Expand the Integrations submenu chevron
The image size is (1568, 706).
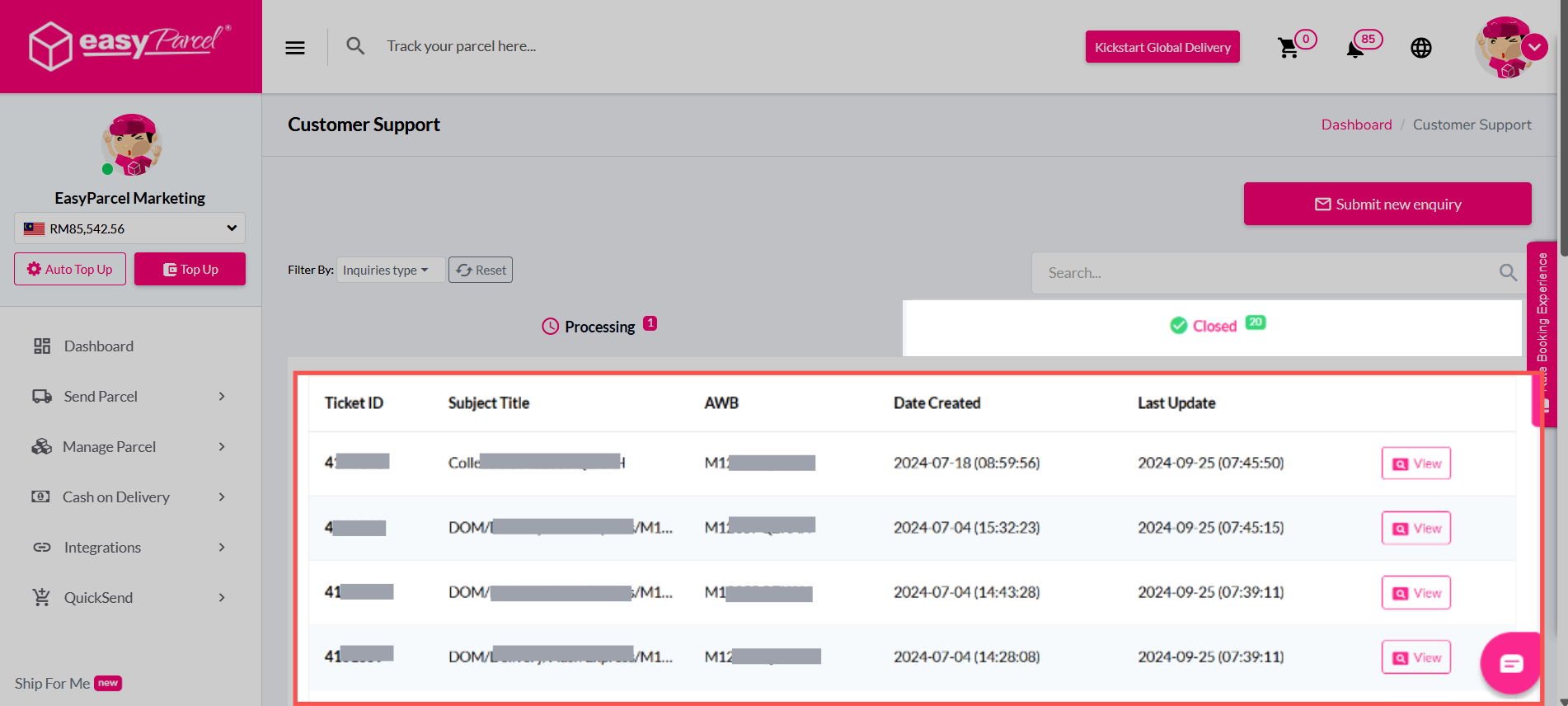[x=222, y=548]
